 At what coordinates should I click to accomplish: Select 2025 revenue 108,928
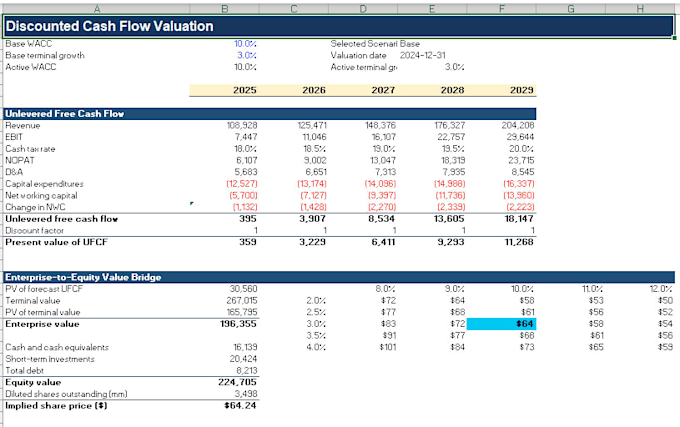242,126
